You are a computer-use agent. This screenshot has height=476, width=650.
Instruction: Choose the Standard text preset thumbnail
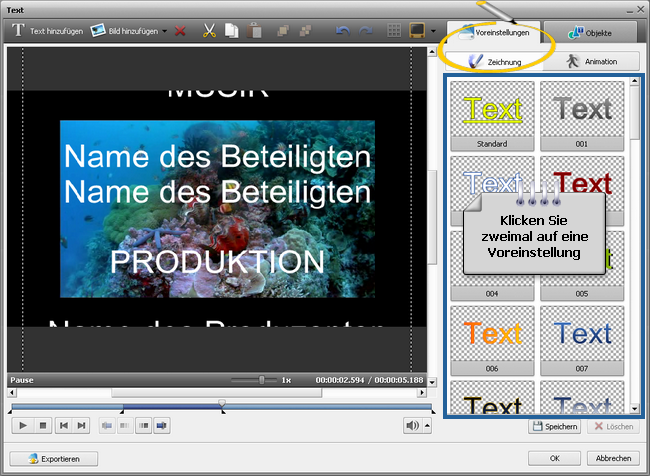(x=492, y=116)
